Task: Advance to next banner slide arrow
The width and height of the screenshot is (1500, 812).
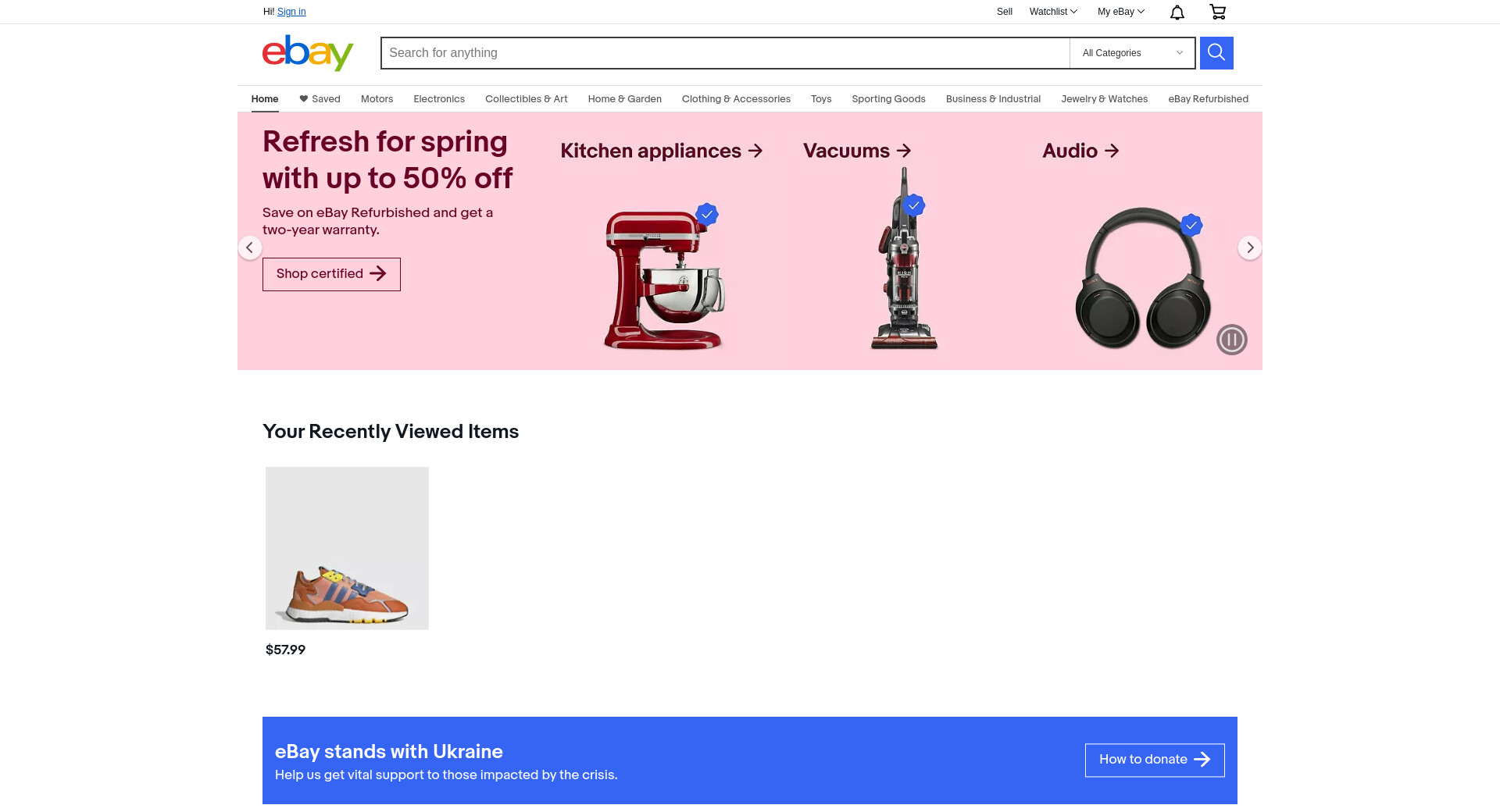Action: pyautogui.click(x=1250, y=248)
